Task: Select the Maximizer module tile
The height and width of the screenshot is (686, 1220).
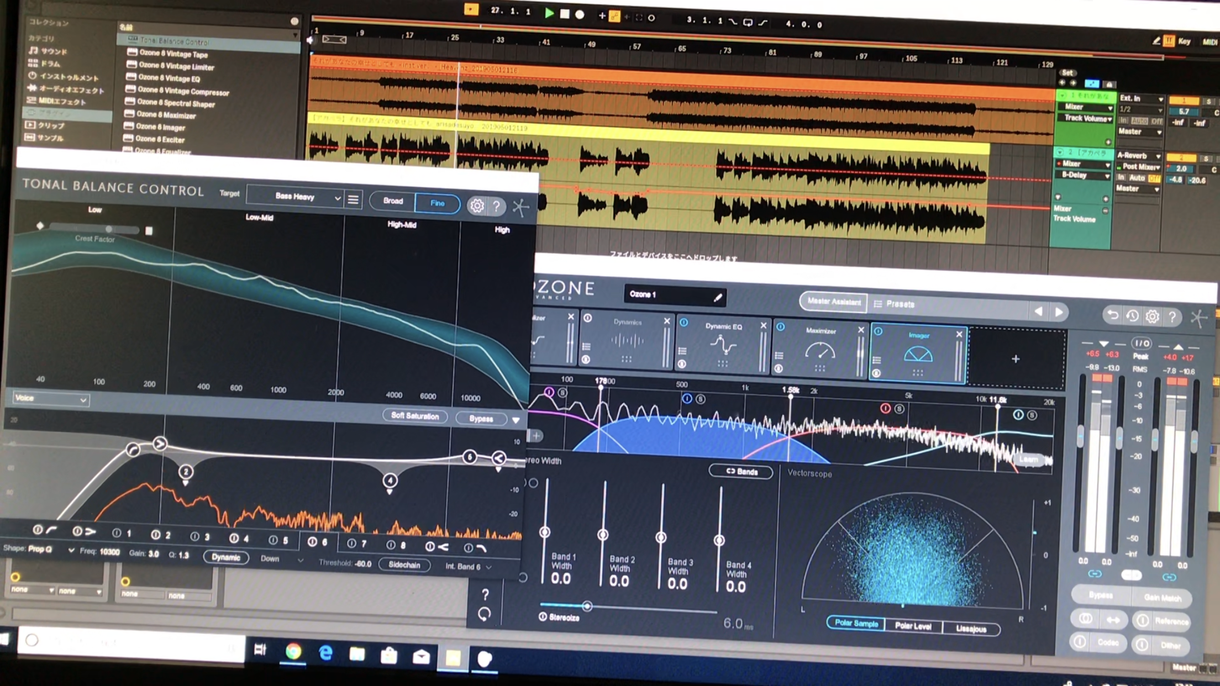Action: click(820, 349)
